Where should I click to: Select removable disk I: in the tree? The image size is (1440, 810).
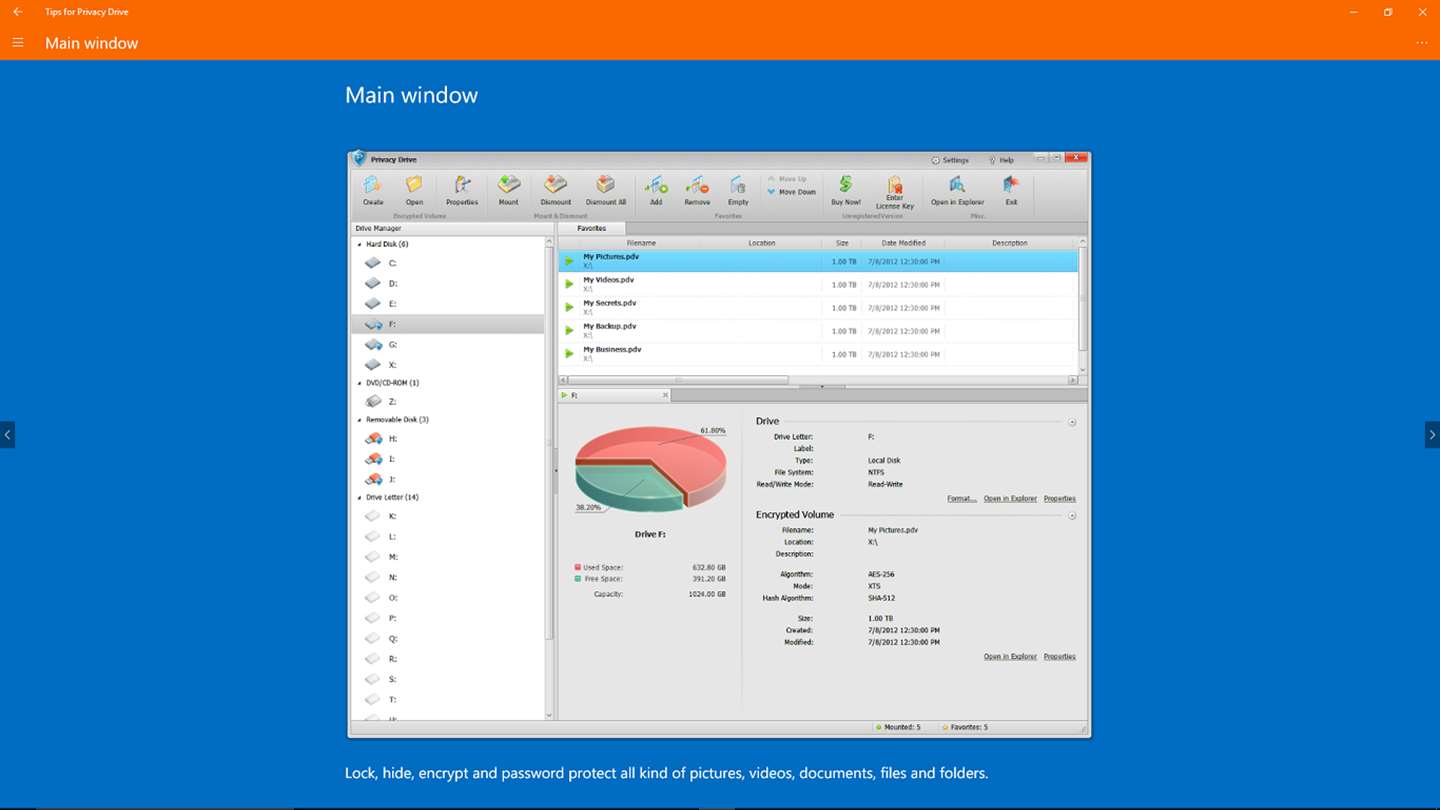tap(447, 459)
